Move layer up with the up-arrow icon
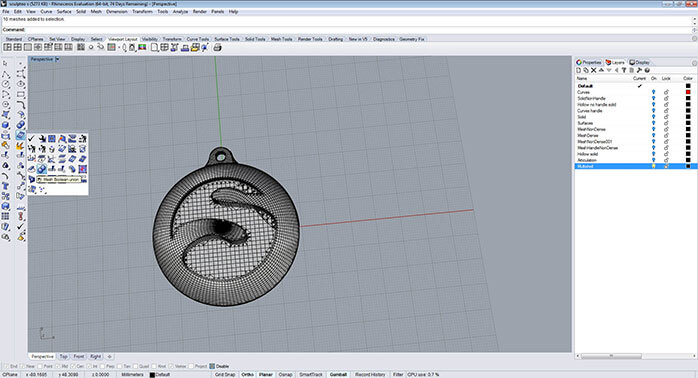Viewport: 698px width, 378px height. (601, 70)
